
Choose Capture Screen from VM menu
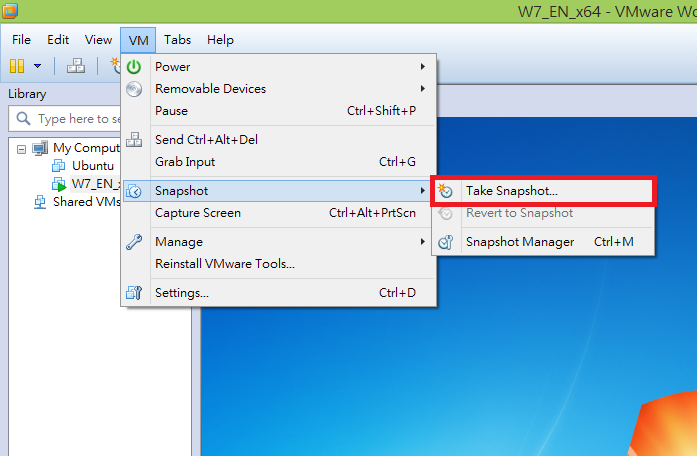pos(198,213)
